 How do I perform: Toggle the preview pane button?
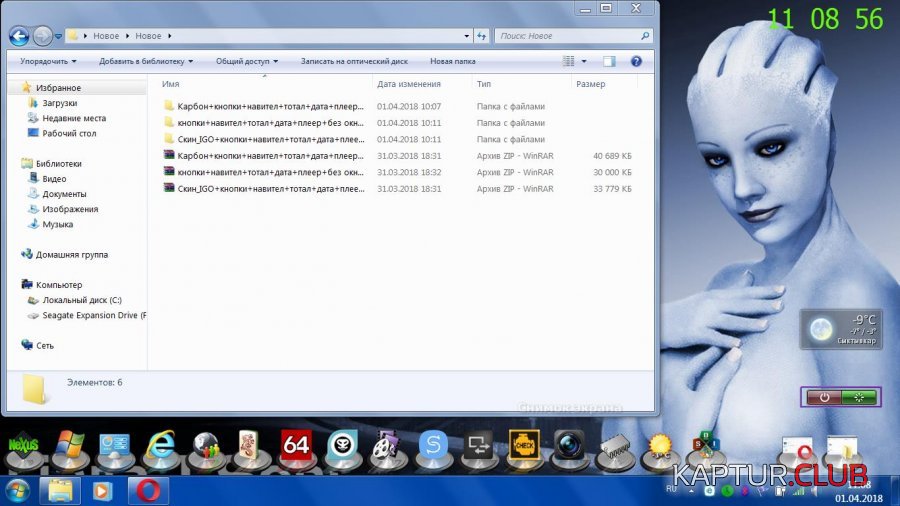609,61
